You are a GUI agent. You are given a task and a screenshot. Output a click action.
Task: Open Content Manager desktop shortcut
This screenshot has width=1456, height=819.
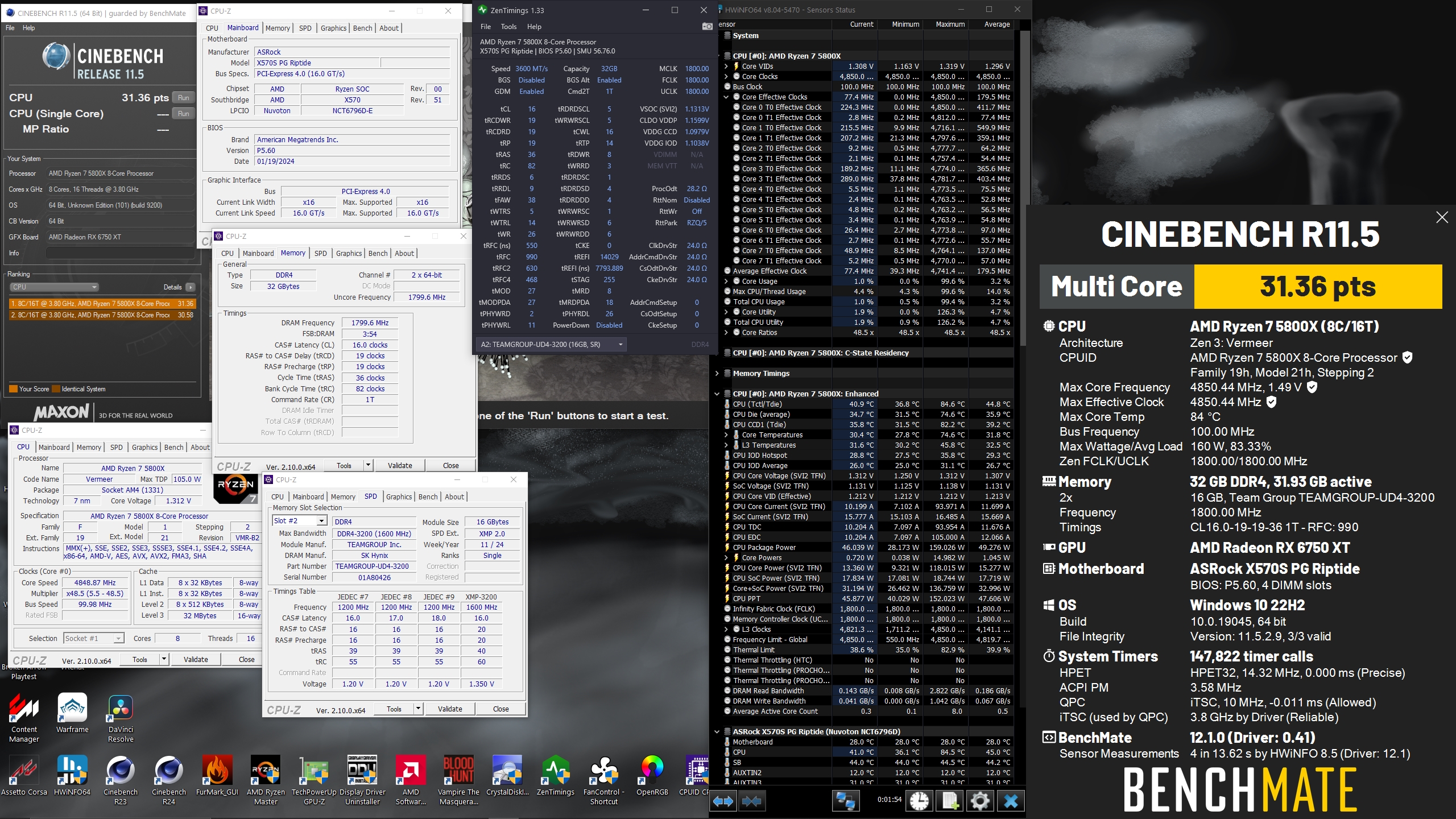pyautogui.click(x=24, y=718)
